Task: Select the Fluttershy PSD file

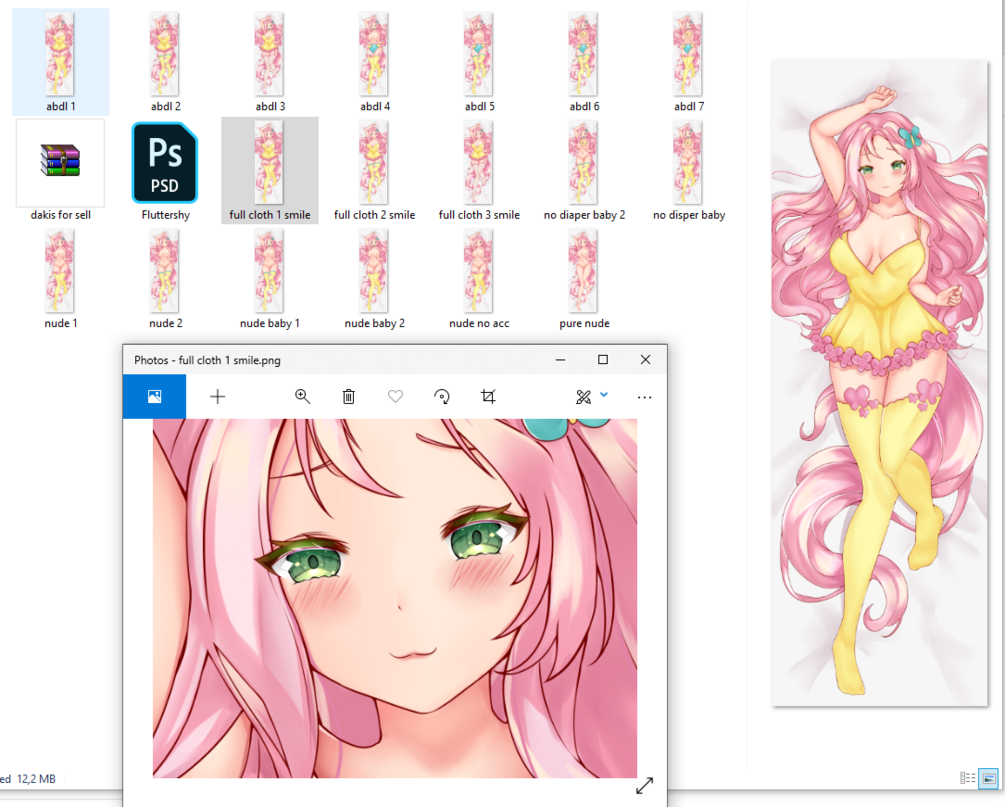Action: 165,171
